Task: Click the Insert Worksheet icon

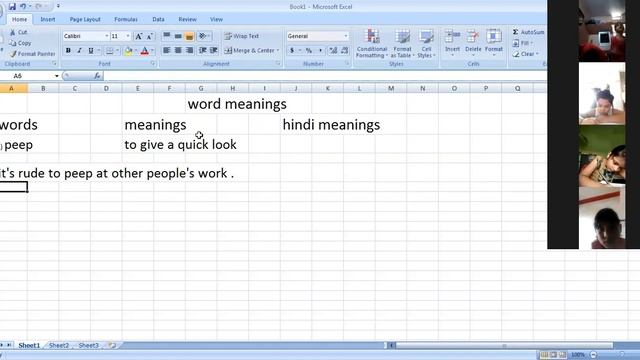Action: 112,345
